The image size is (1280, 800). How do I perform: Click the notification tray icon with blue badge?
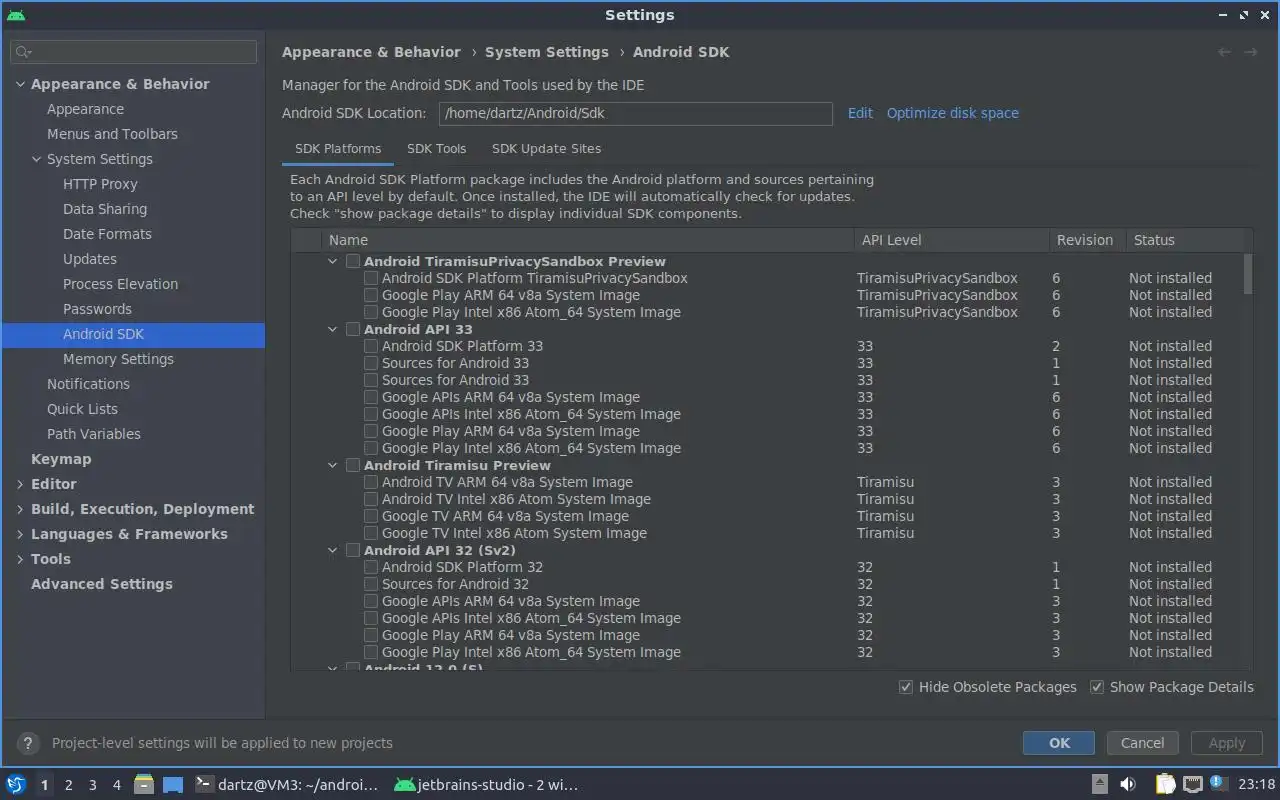coord(1218,784)
